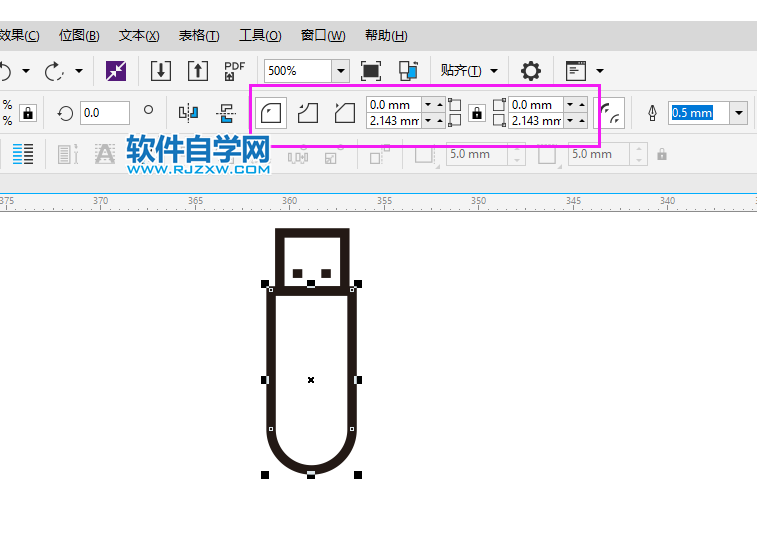Decrease the bottom-right corner radius value

click(570, 121)
